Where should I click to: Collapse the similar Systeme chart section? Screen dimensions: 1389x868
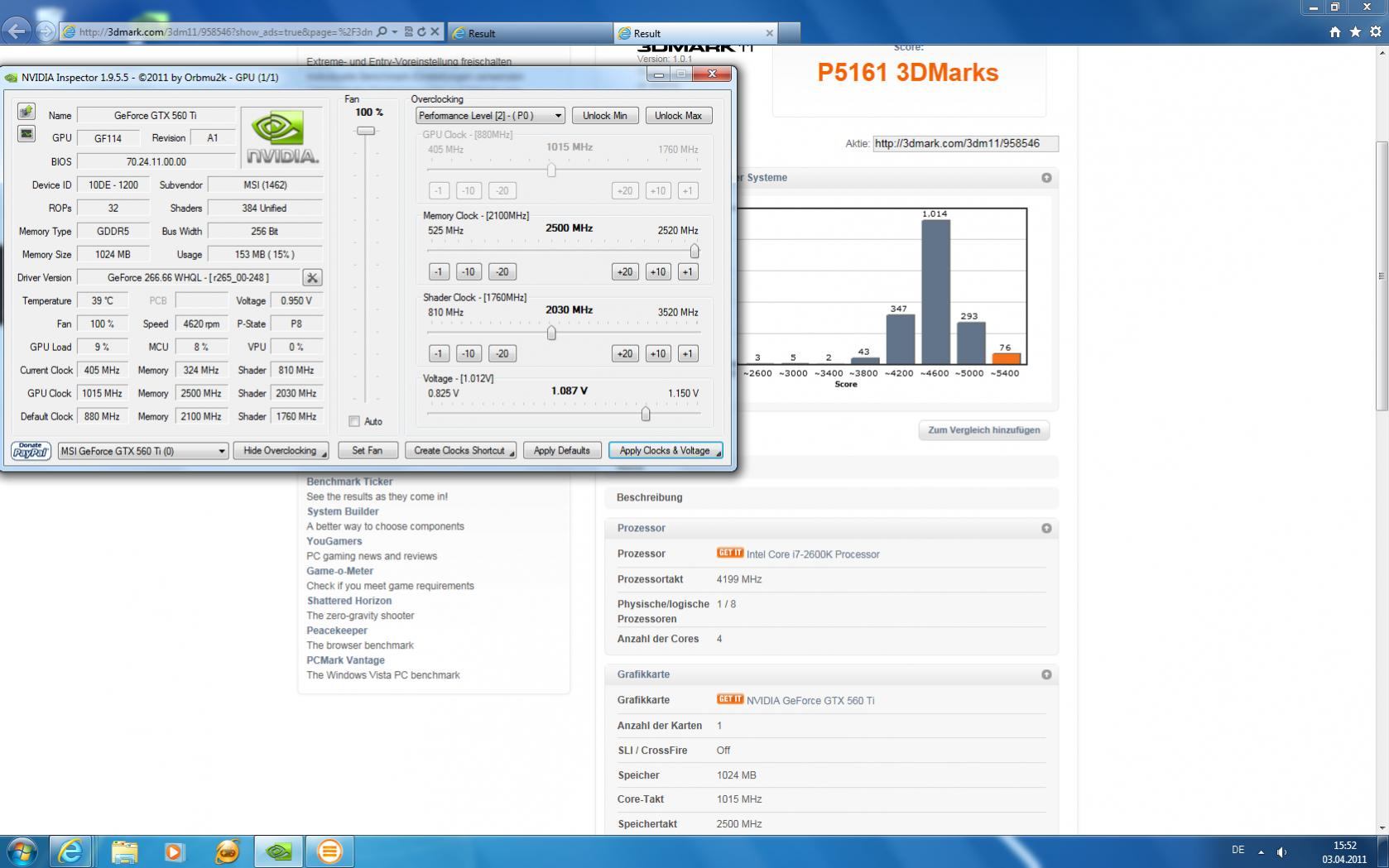click(x=1046, y=178)
